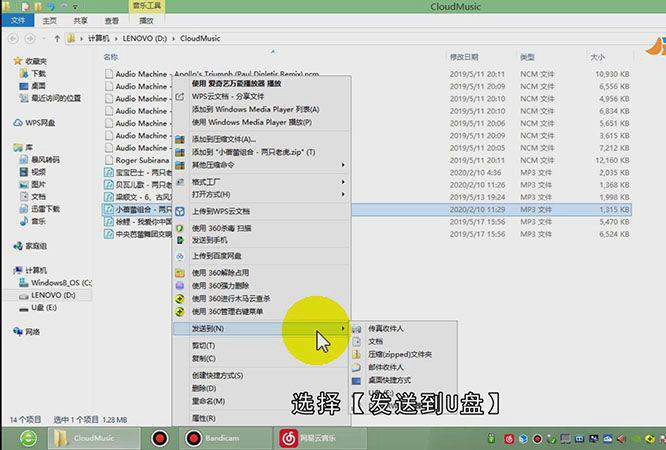Open 网络 in the sidebar

(26, 332)
